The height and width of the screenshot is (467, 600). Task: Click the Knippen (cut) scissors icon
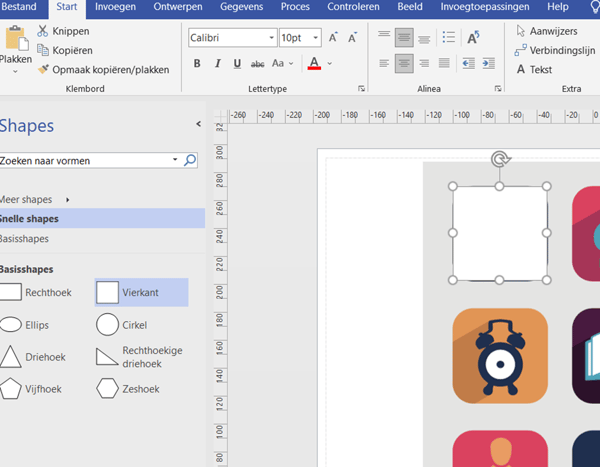coord(43,31)
